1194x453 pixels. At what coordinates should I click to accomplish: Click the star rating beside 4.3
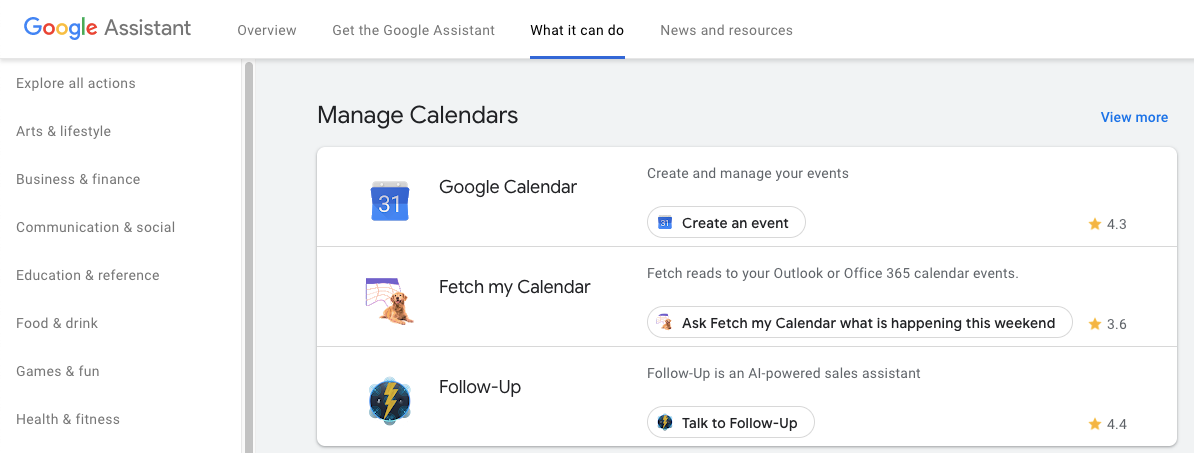1095,224
